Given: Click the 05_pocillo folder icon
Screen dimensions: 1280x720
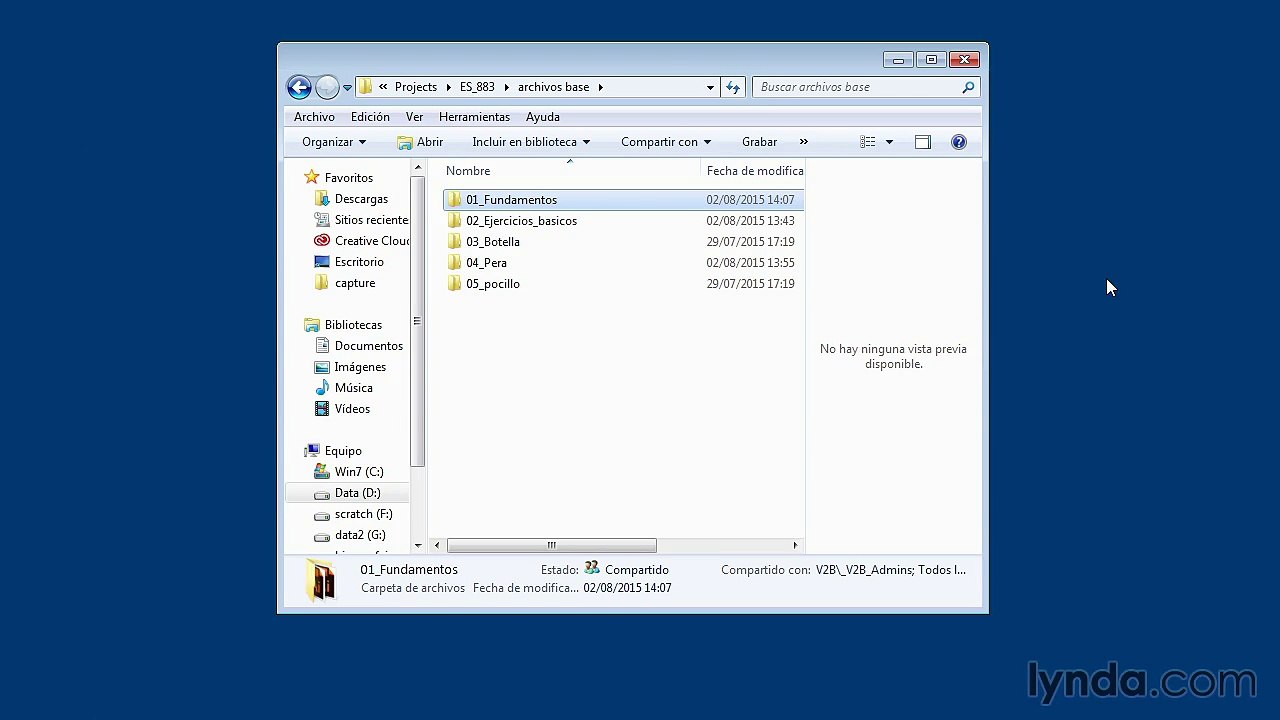Looking at the screenshot, I should click(455, 284).
